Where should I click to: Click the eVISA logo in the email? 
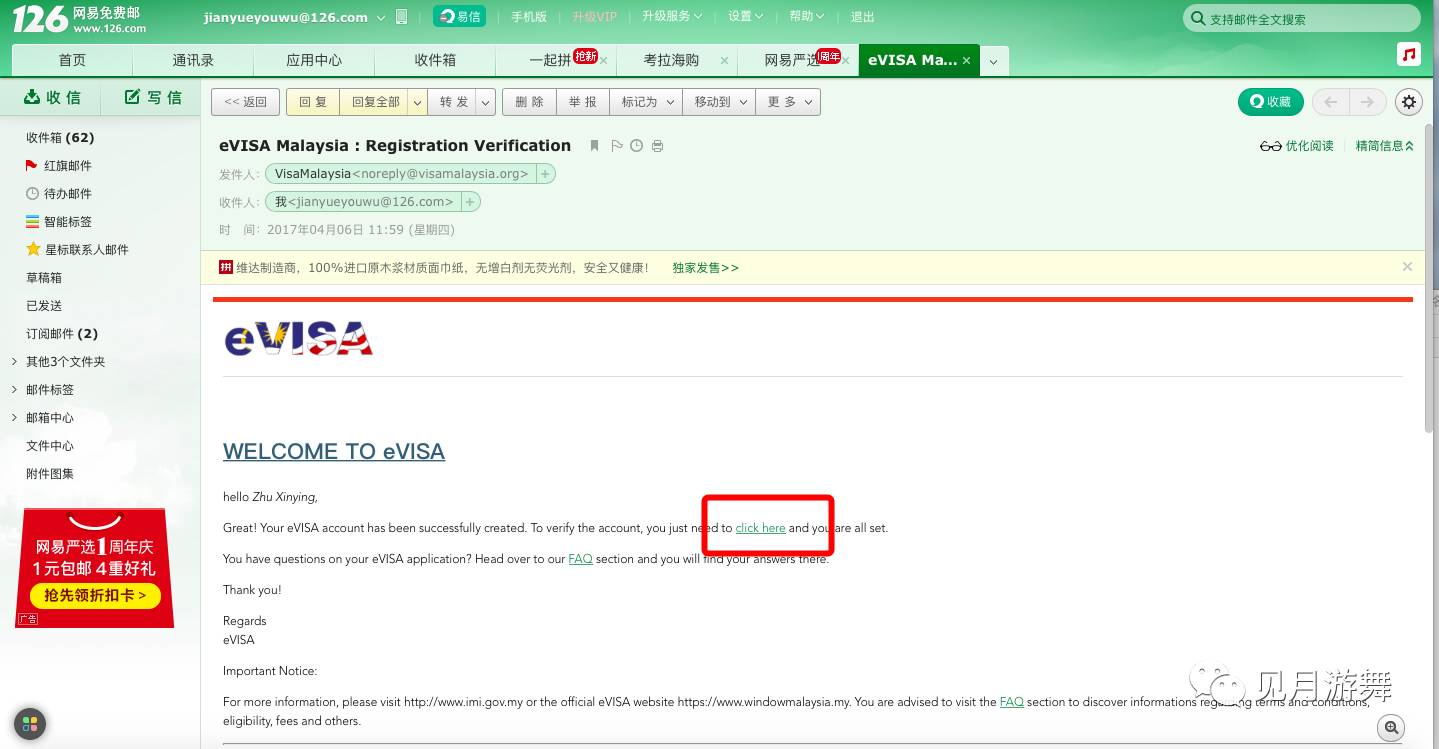299,339
